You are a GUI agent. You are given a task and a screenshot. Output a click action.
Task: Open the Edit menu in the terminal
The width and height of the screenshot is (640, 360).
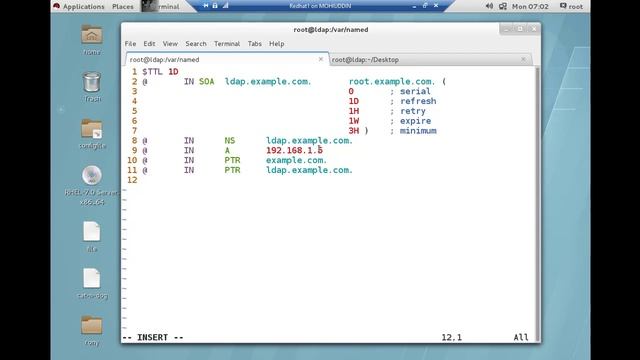point(149,44)
